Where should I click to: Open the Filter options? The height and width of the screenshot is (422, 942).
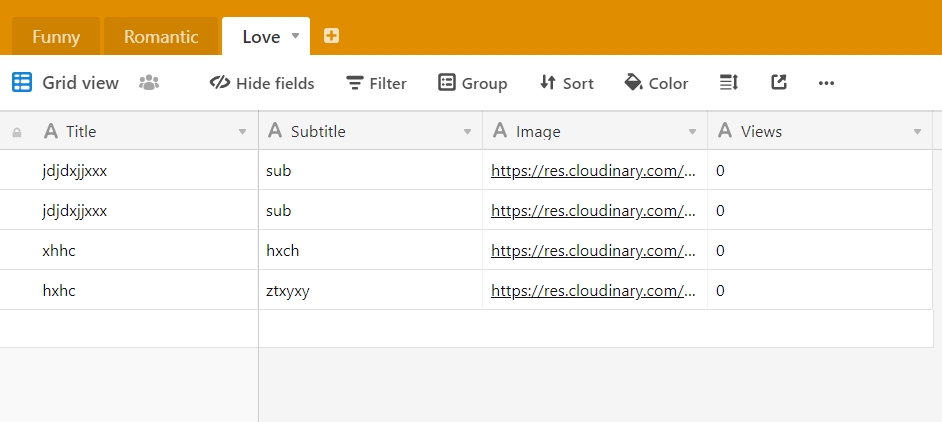[376, 83]
